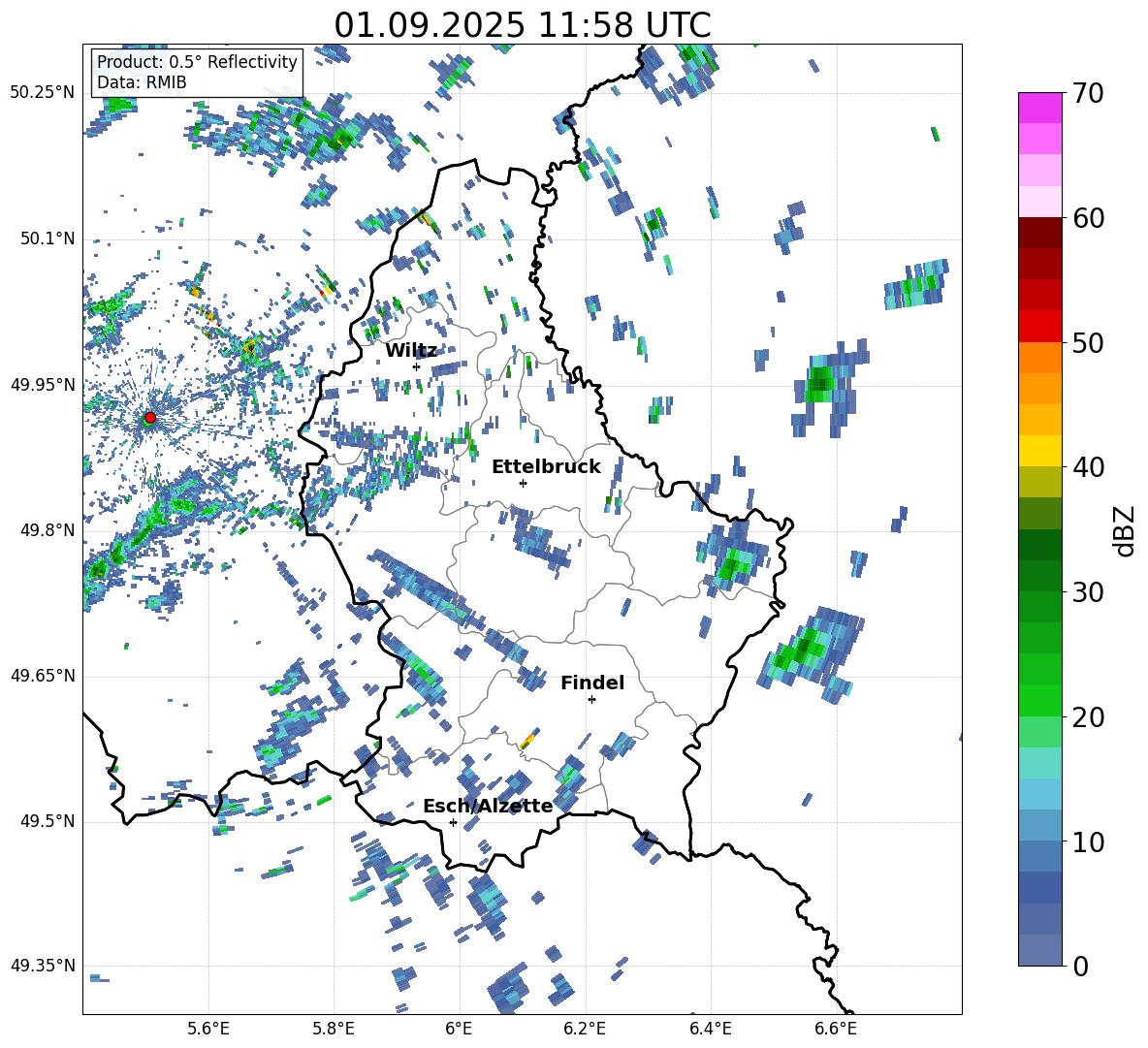Click the dark red swatch just below 60
The image size is (1148, 1048).
point(1039,232)
